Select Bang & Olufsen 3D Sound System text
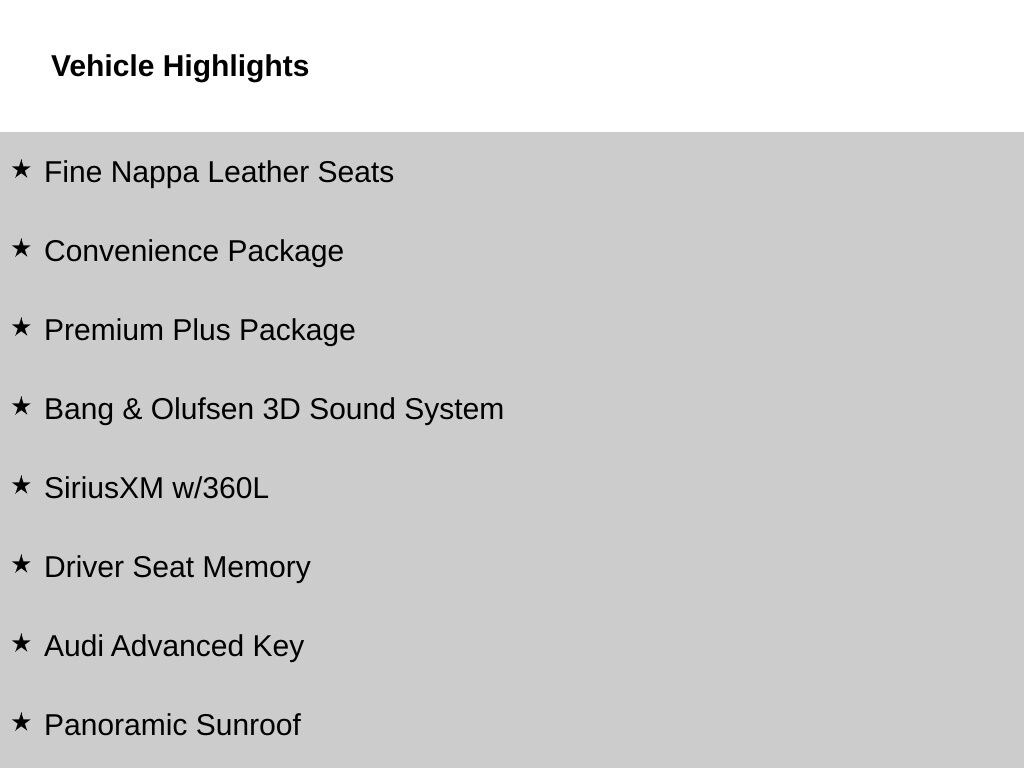The image size is (1024, 768). coord(274,409)
